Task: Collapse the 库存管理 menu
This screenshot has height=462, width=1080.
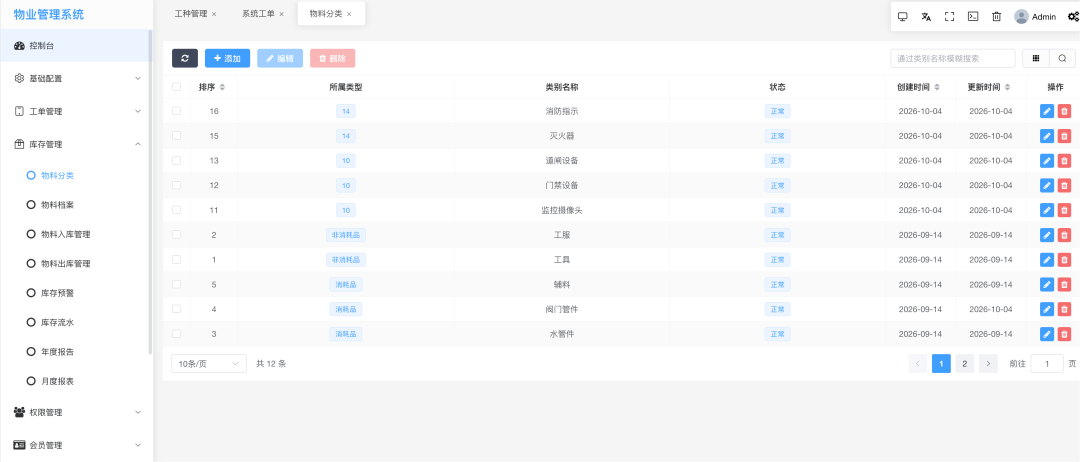Action: [x=76, y=145]
